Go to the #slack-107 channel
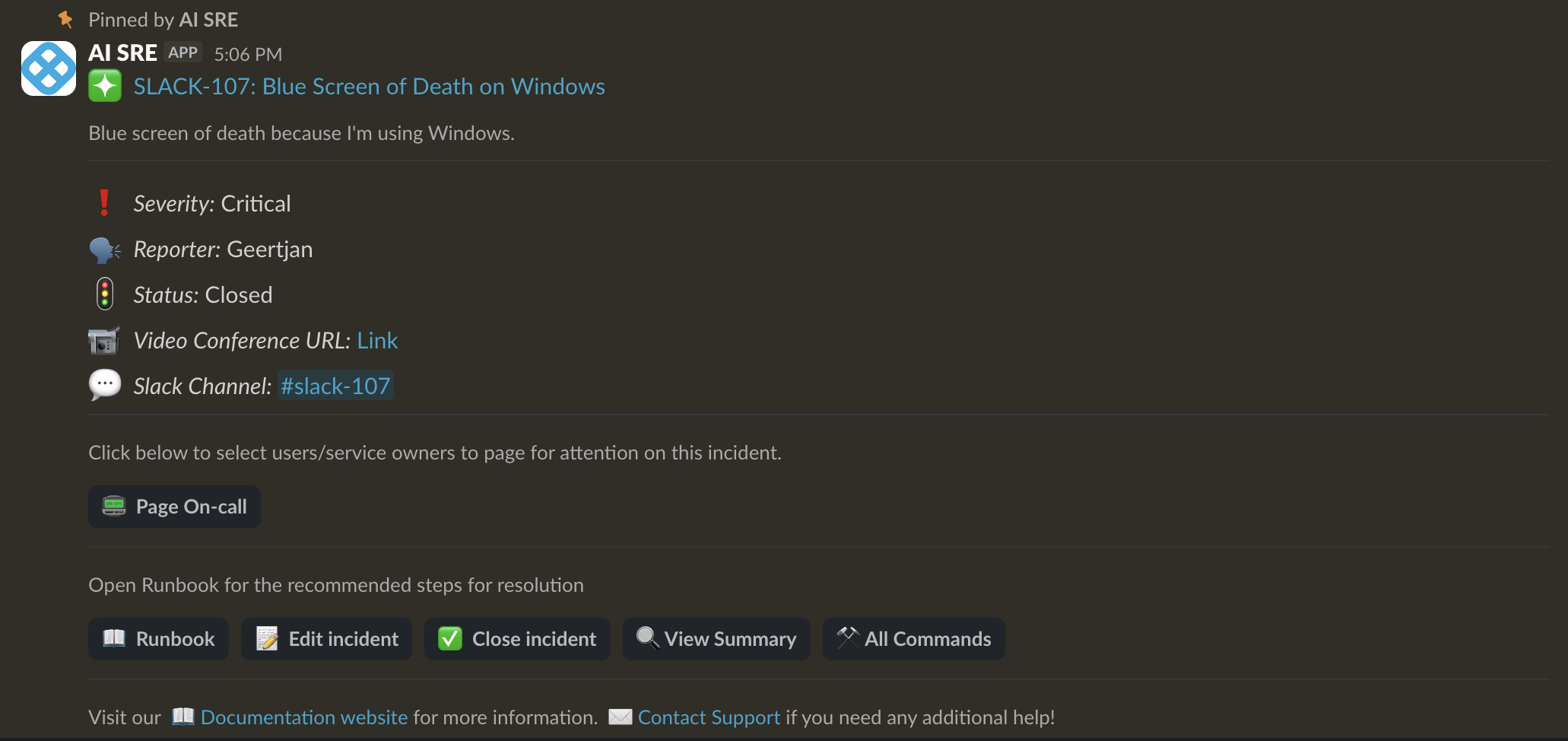This screenshot has width=1568, height=741. 335,386
